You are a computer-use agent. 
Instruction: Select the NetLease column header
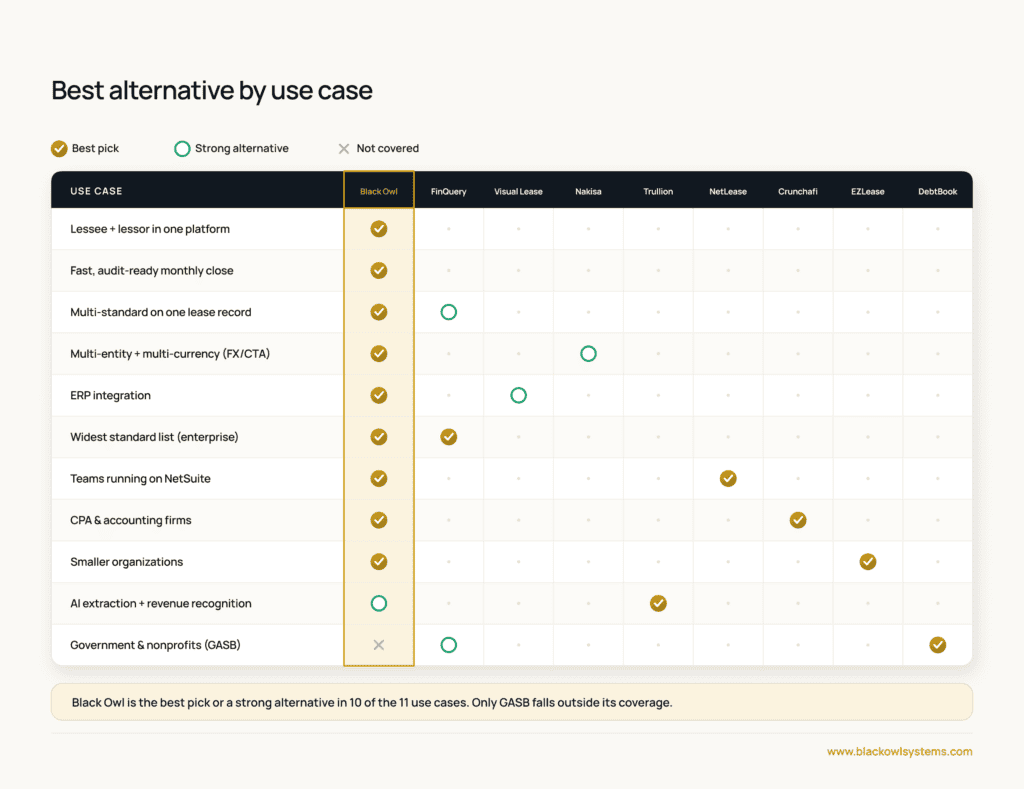tap(728, 191)
